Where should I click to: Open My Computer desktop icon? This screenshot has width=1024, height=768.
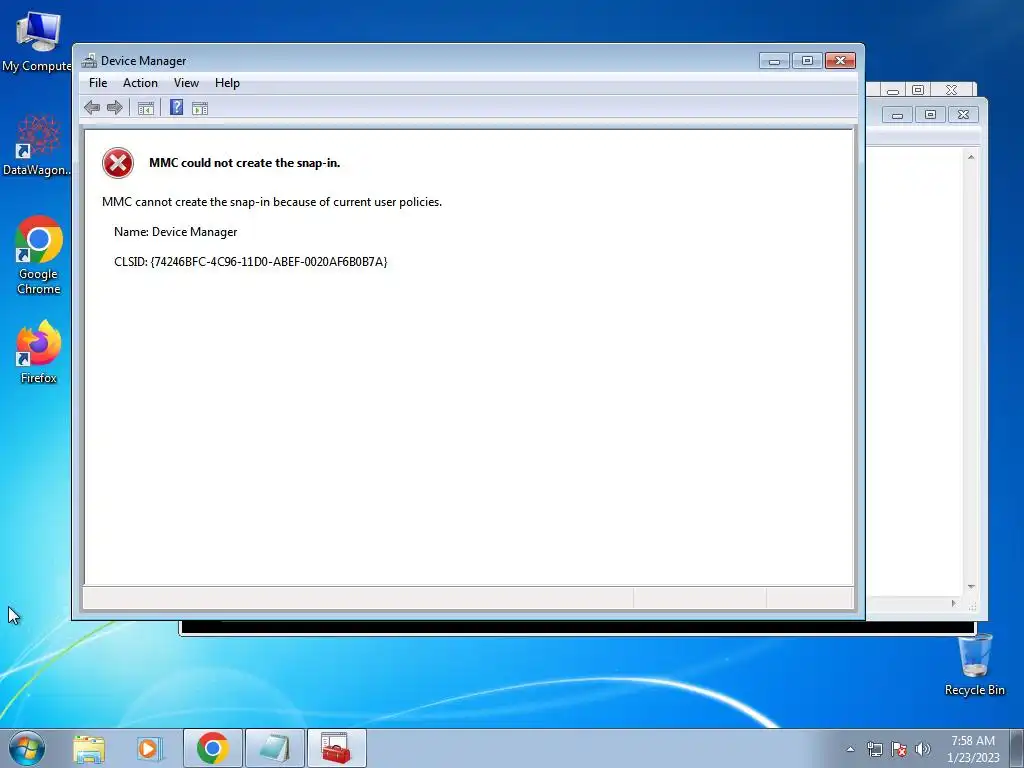click(37, 40)
